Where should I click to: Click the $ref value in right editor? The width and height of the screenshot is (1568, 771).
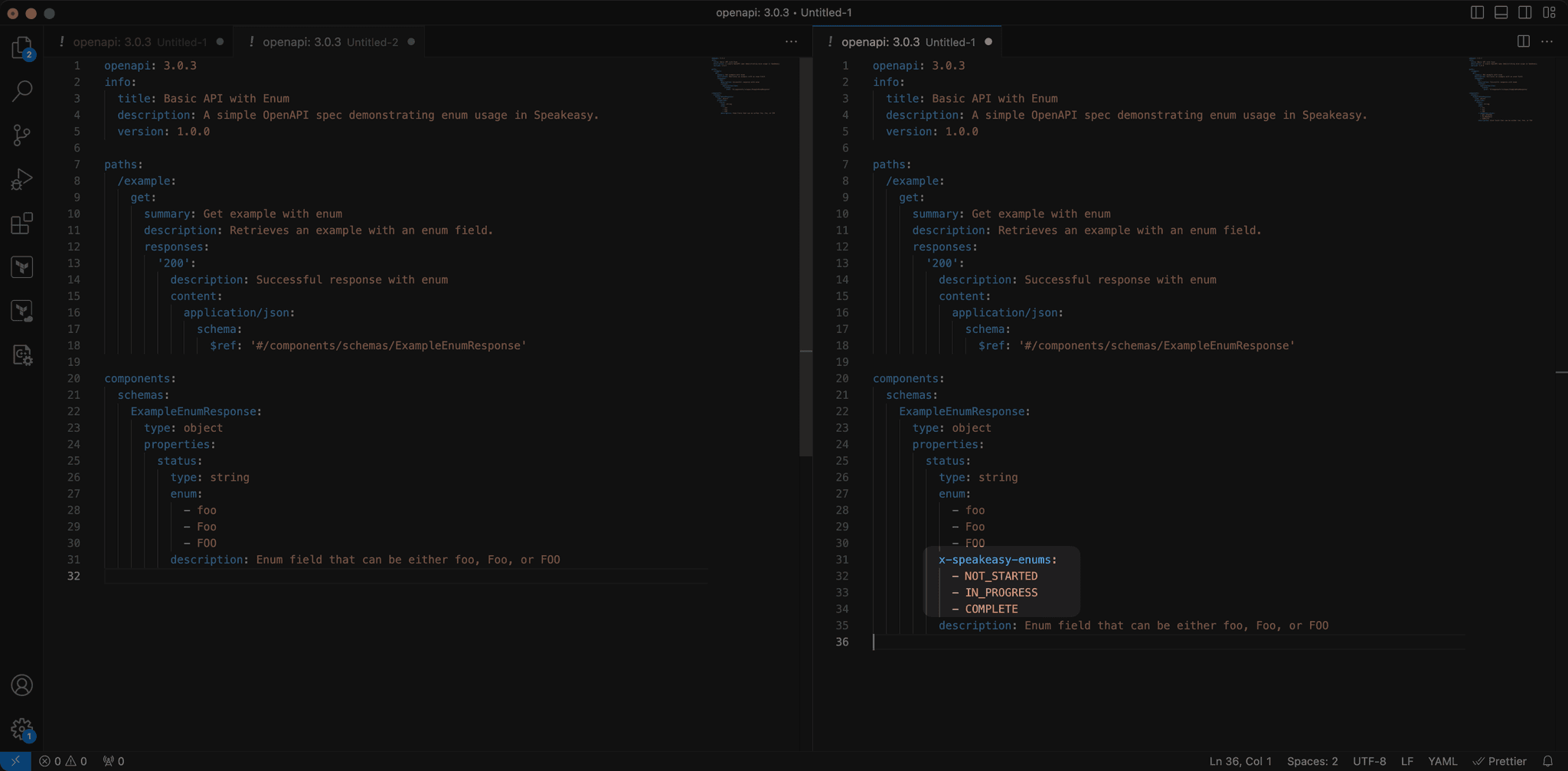(1157, 346)
